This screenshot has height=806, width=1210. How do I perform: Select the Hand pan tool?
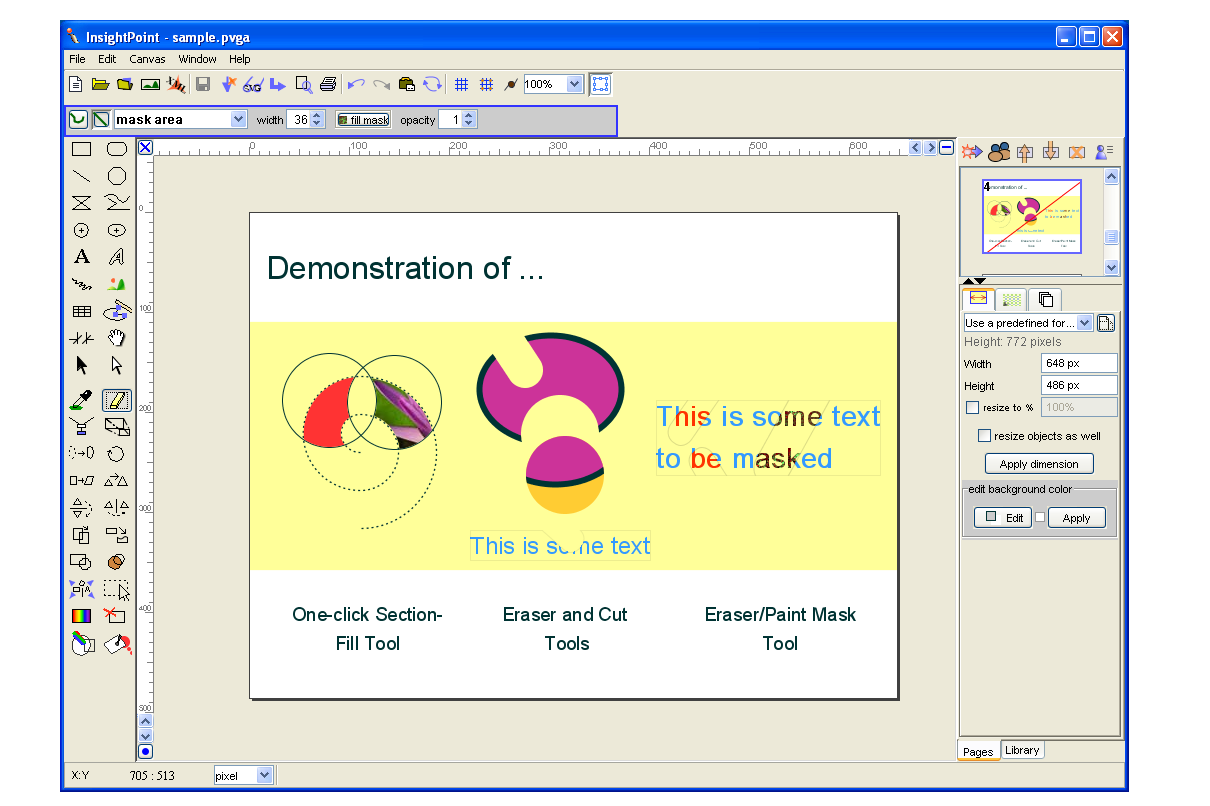point(117,338)
